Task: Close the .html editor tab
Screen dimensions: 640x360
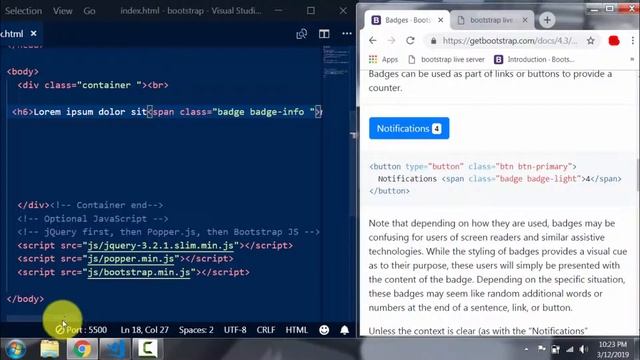Action: tap(33, 33)
